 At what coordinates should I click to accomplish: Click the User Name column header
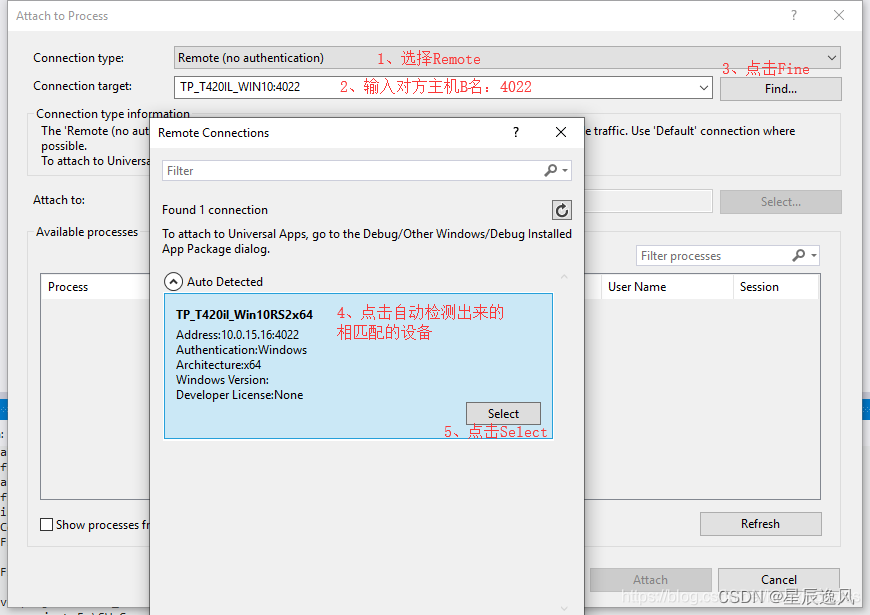click(x=640, y=287)
